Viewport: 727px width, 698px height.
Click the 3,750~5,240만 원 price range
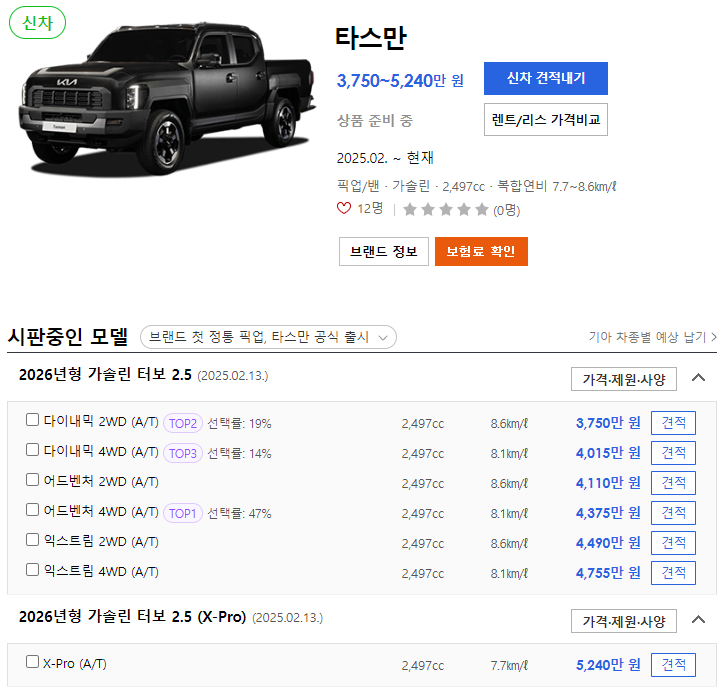[400, 81]
